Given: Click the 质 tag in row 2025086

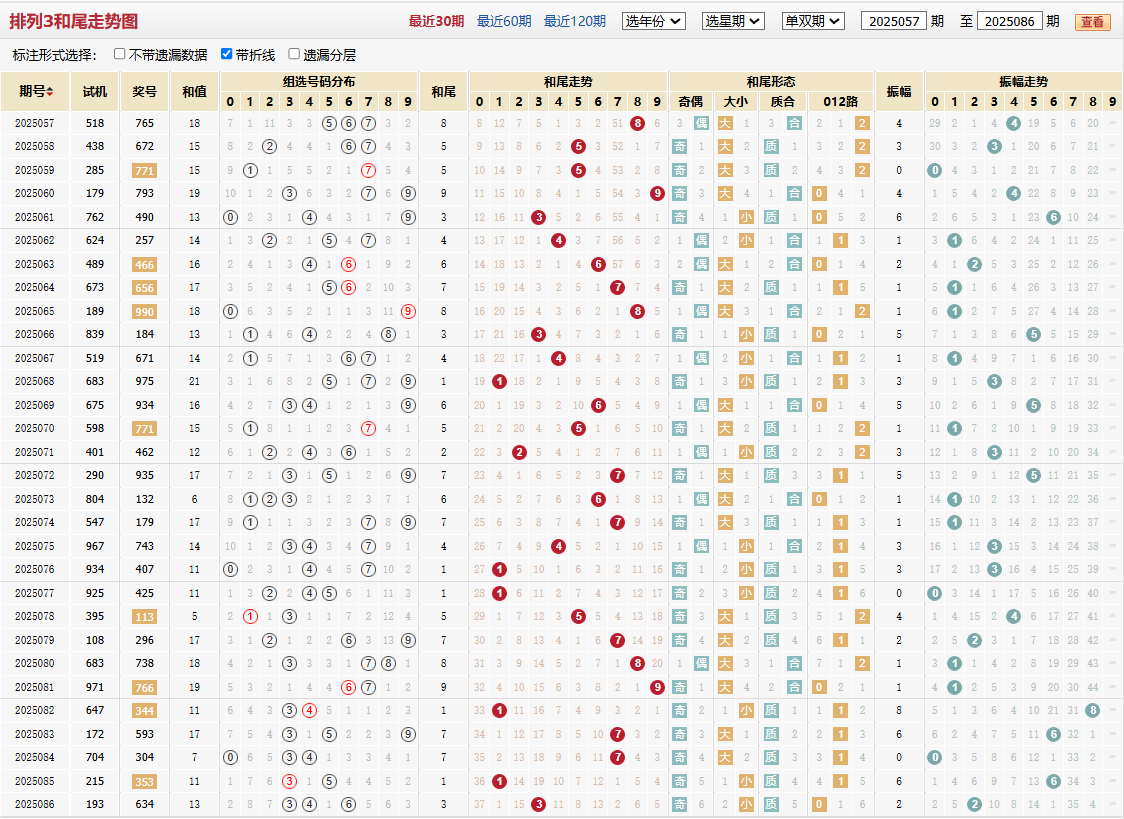Looking at the screenshot, I should tap(771, 805).
